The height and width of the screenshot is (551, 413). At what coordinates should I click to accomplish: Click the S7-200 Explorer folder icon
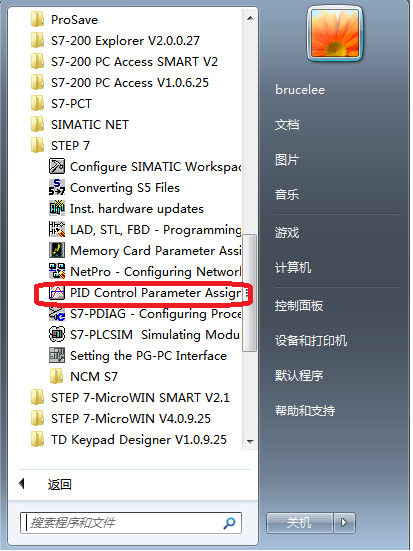[37, 40]
